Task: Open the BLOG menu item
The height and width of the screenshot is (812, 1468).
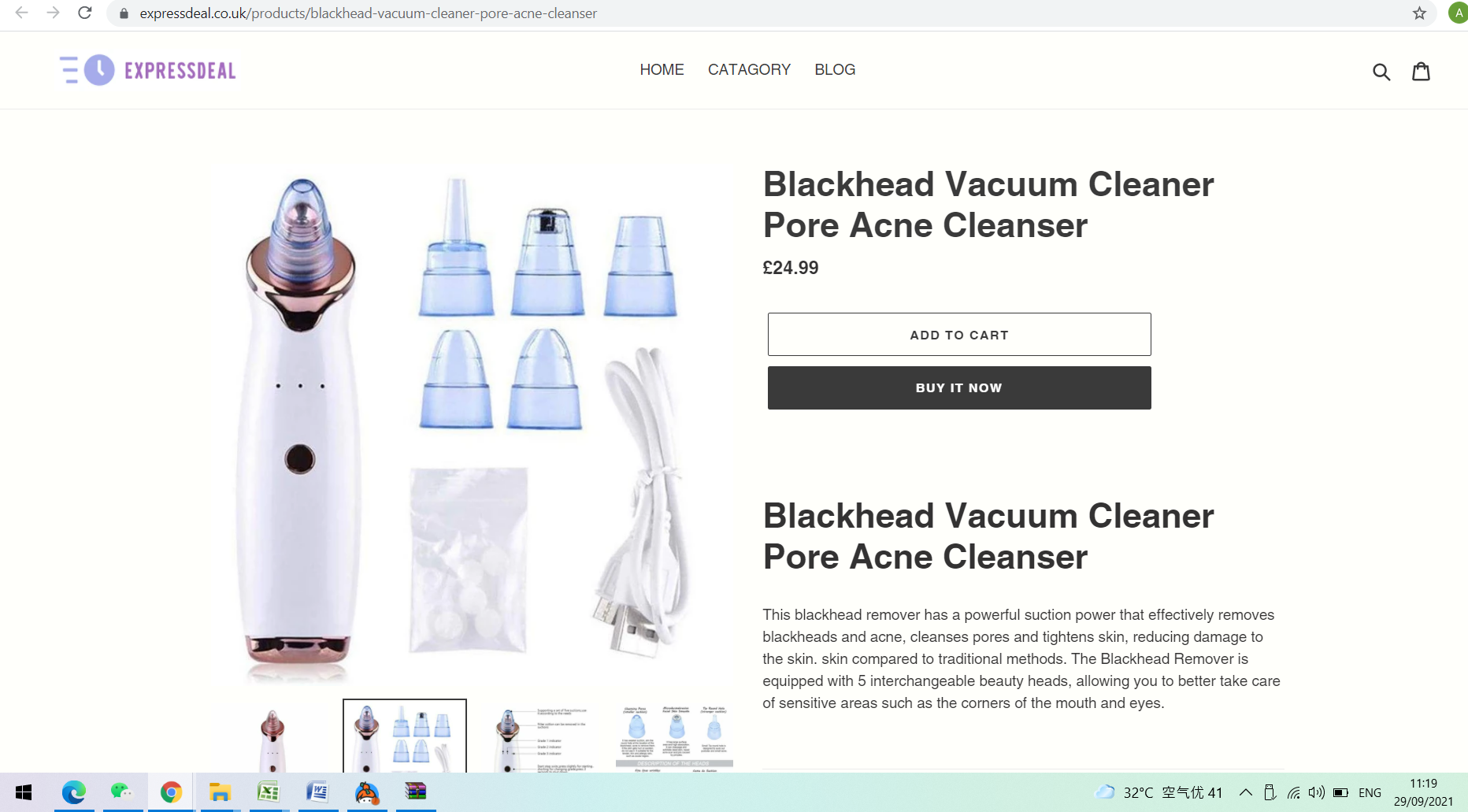Action: pyautogui.click(x=835, y=70)
